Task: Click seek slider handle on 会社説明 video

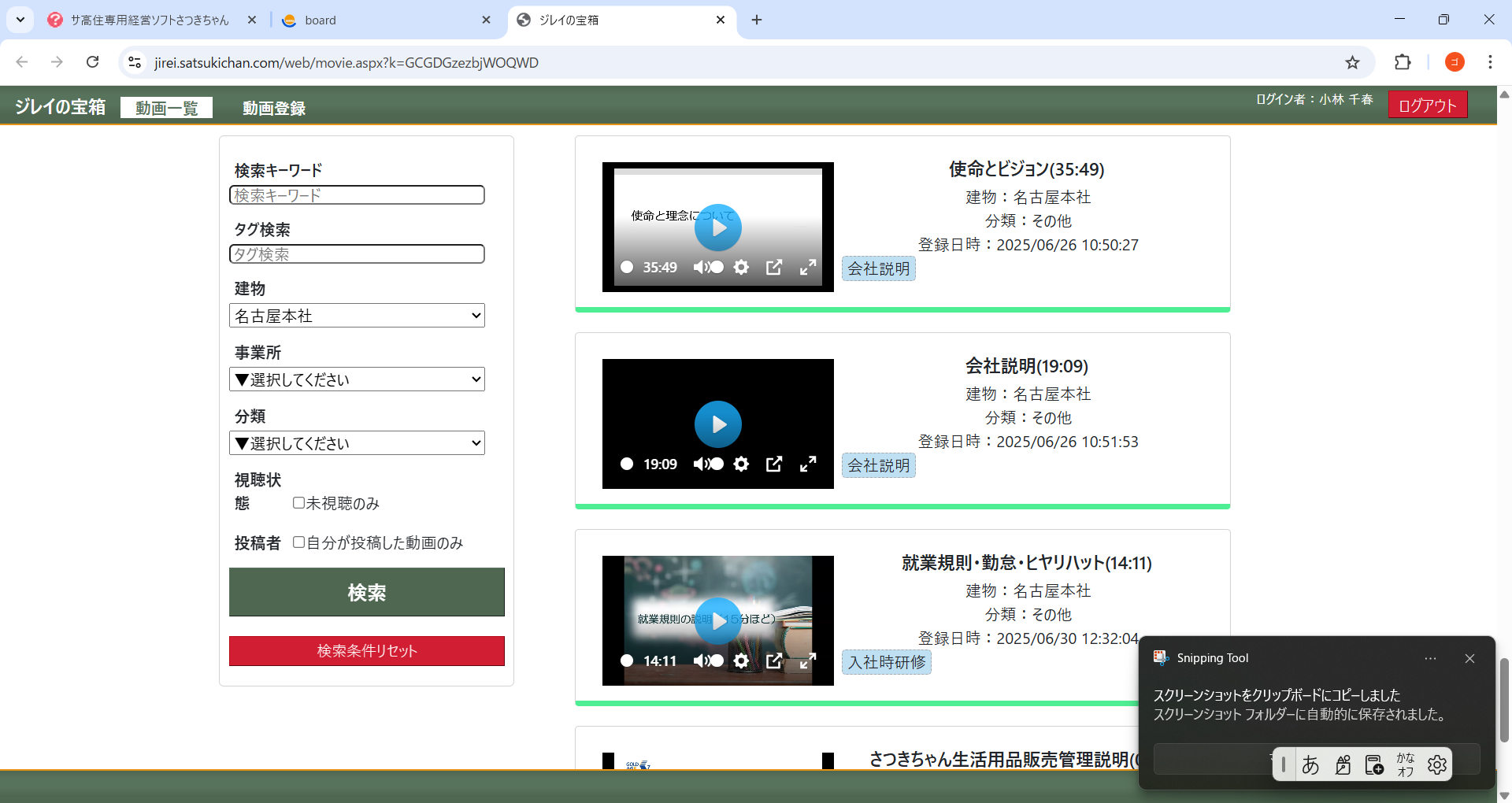Action: click(x=627, y=464)
